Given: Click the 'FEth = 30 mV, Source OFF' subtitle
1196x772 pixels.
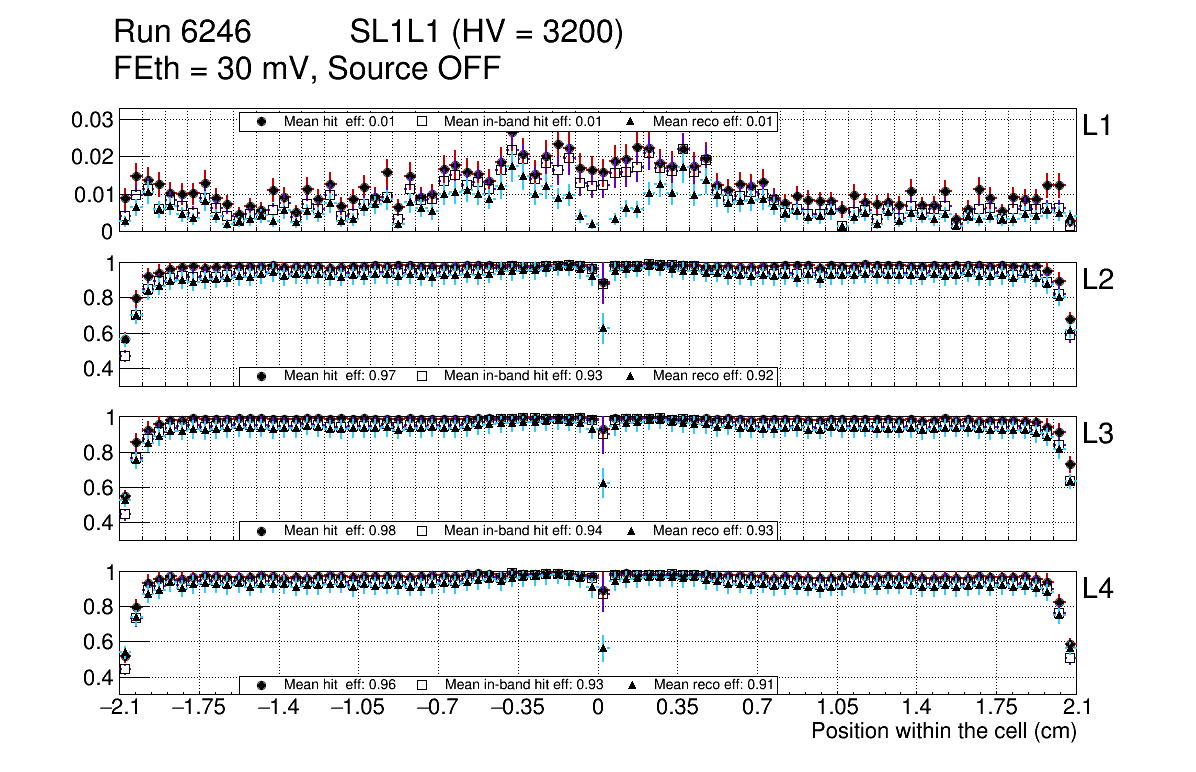Looking at the screenshot, I should pyautogui.click(x=307, y=69).
